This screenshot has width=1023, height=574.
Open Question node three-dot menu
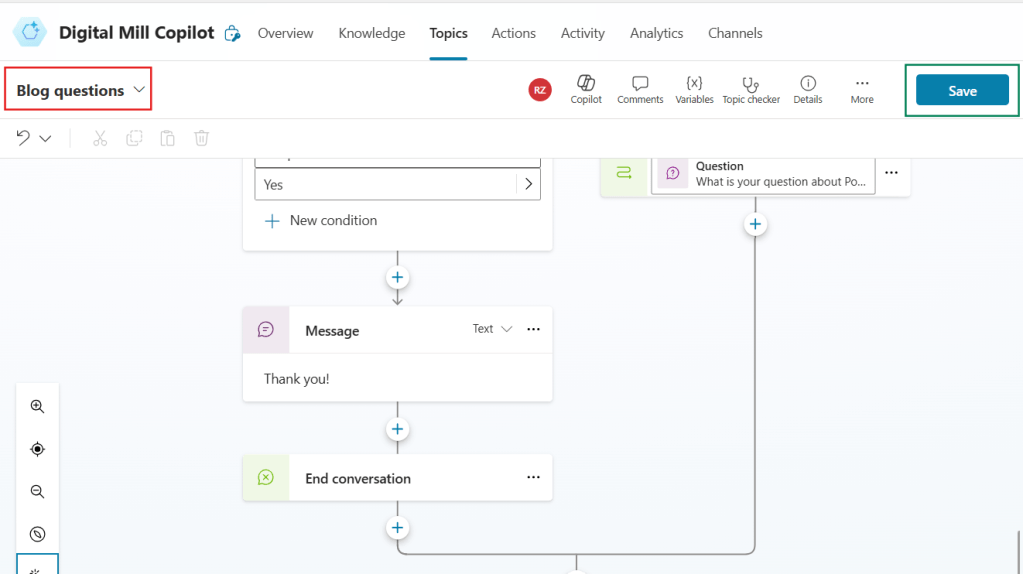[891, 173]
